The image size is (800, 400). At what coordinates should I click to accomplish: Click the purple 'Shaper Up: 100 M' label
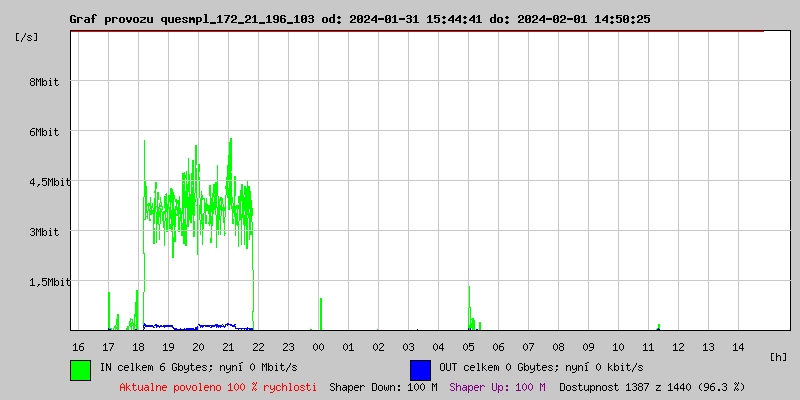[x=497, y=386]
